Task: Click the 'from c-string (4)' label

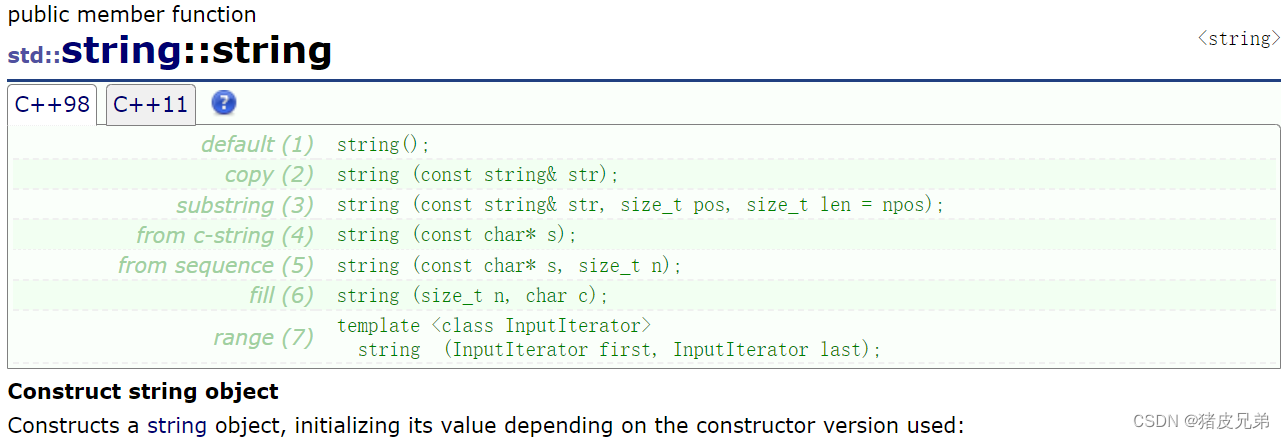Action: 225,235
